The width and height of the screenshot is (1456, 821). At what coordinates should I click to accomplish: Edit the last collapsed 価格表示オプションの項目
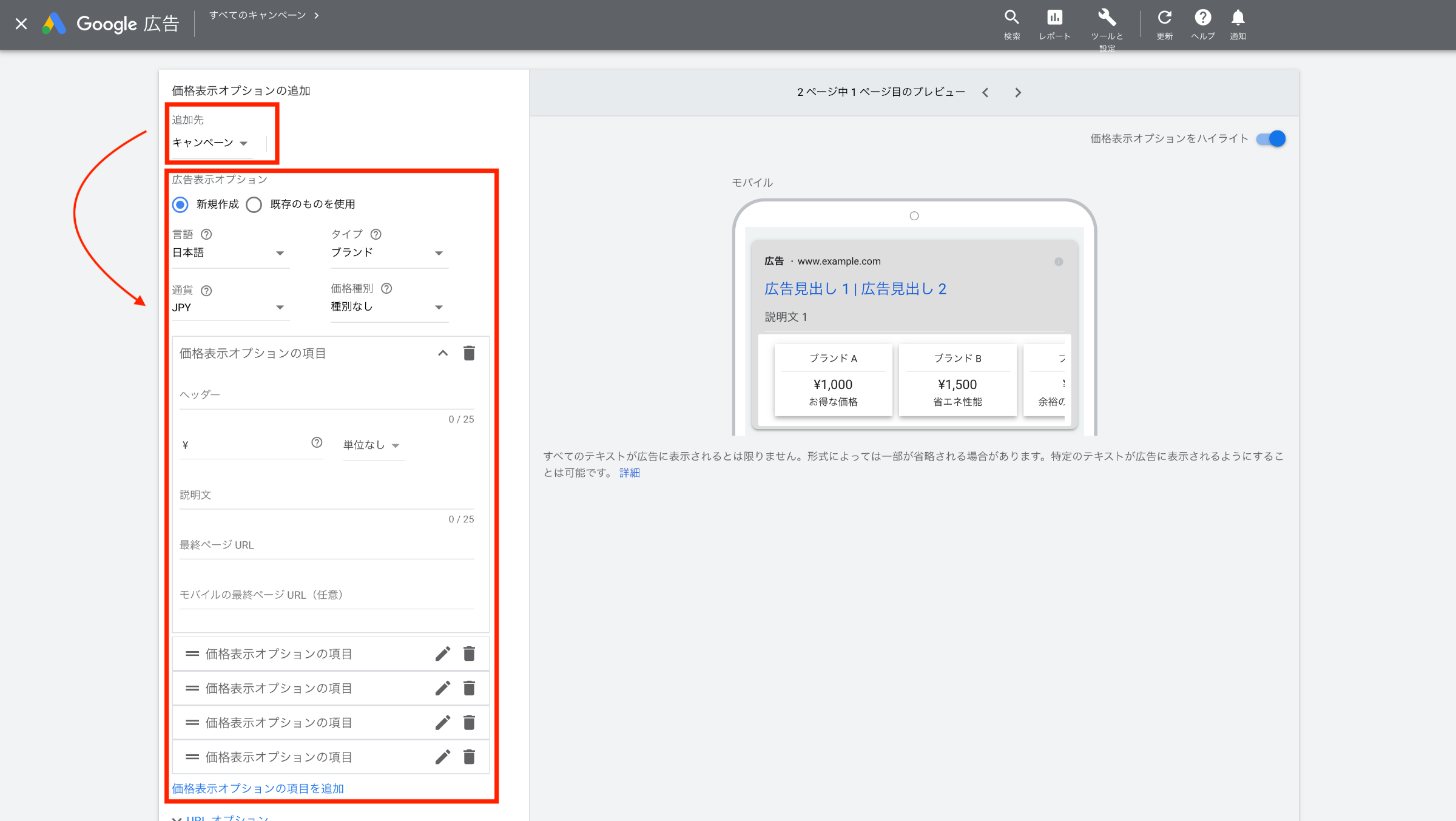[443, 757]
